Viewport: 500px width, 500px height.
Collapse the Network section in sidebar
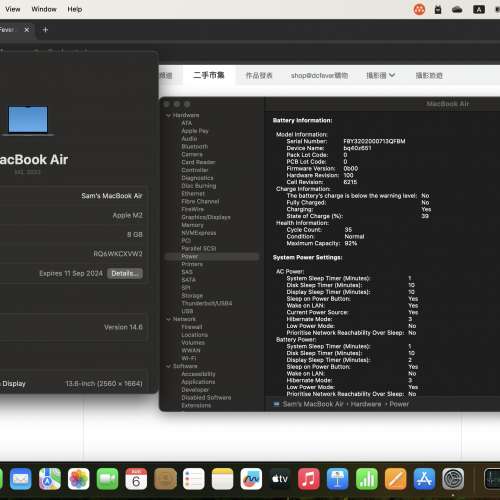click(168, 319)
